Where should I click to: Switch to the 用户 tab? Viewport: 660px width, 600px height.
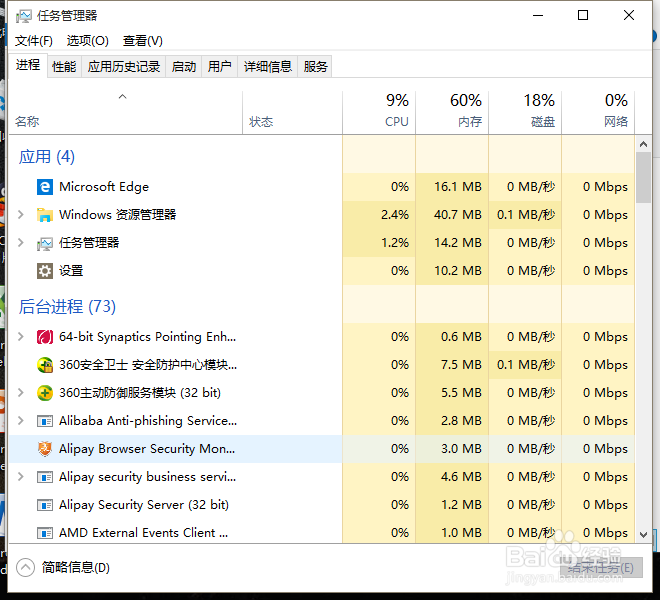point(220,67)
